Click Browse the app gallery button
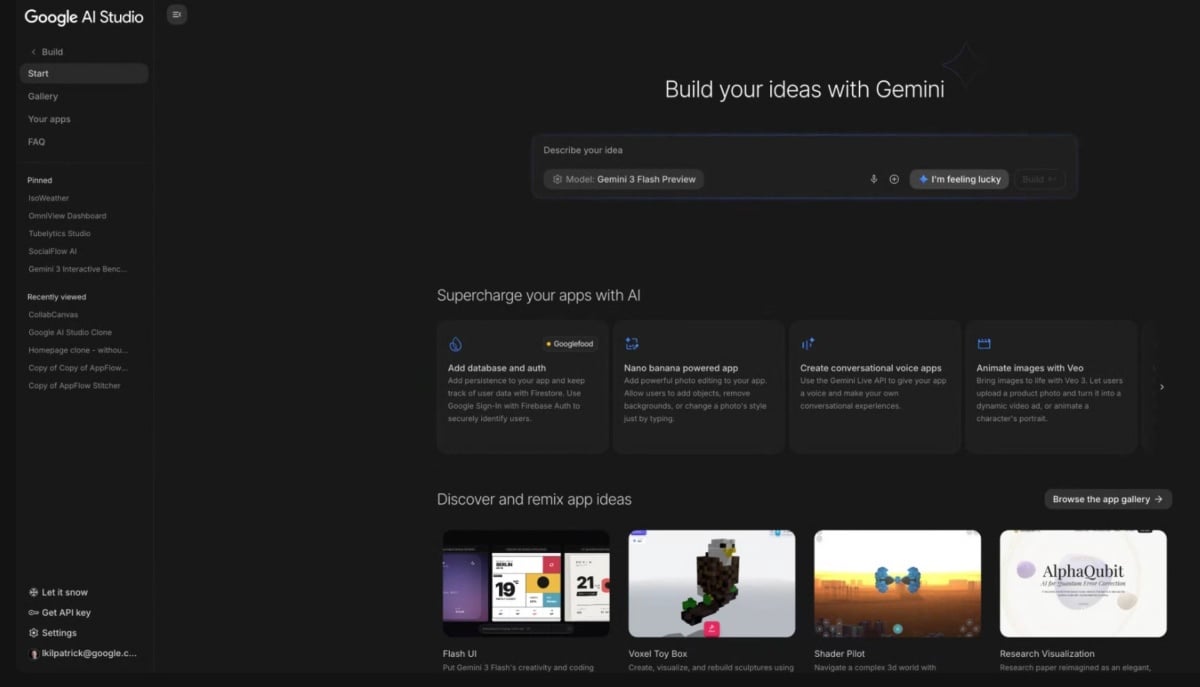Viewport: 1200px width, 687px height. click(x=1107, y=499)
